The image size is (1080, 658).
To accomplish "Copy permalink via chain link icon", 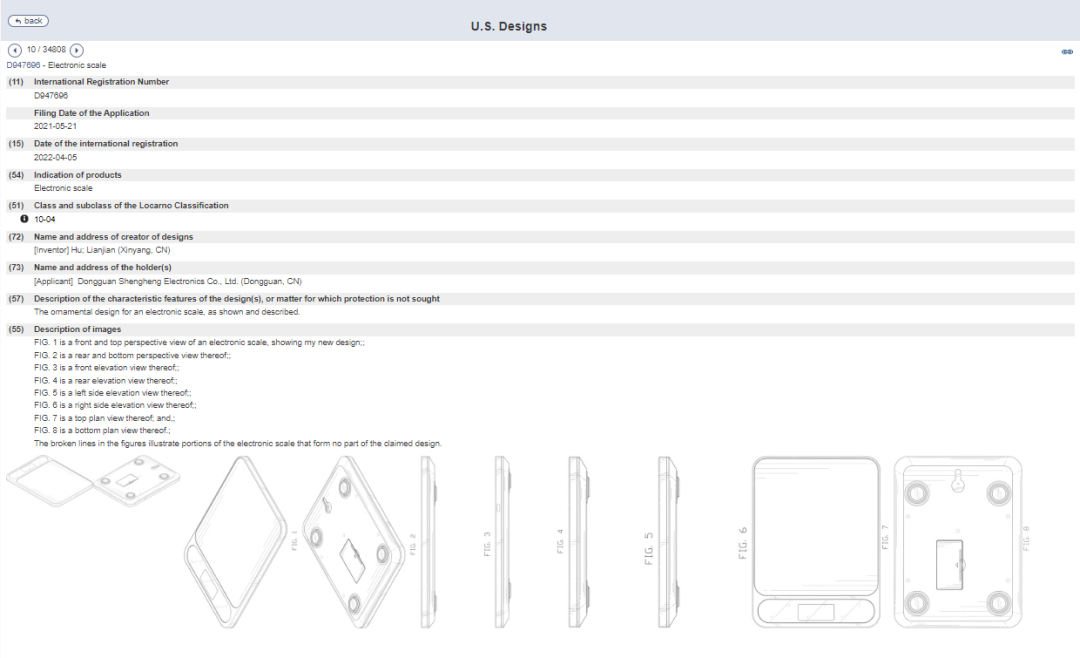I will point(1067,52).
